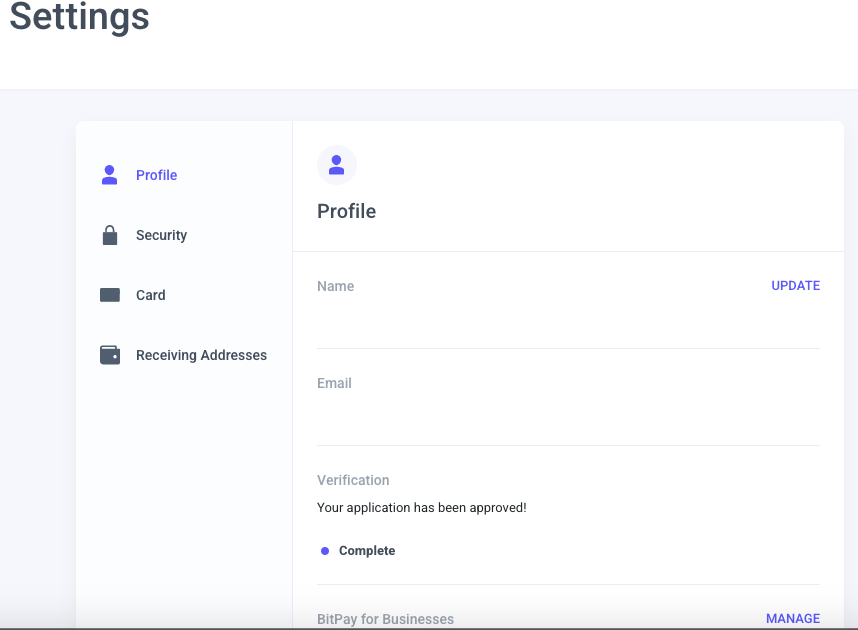Click the Receiving Addresses wallet icon
Viewport: 858px width, 630px height.
[109, 354]
